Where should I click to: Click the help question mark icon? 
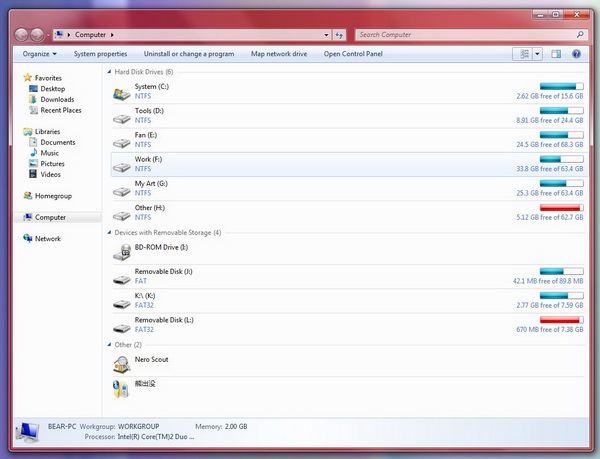coord(578,54)
